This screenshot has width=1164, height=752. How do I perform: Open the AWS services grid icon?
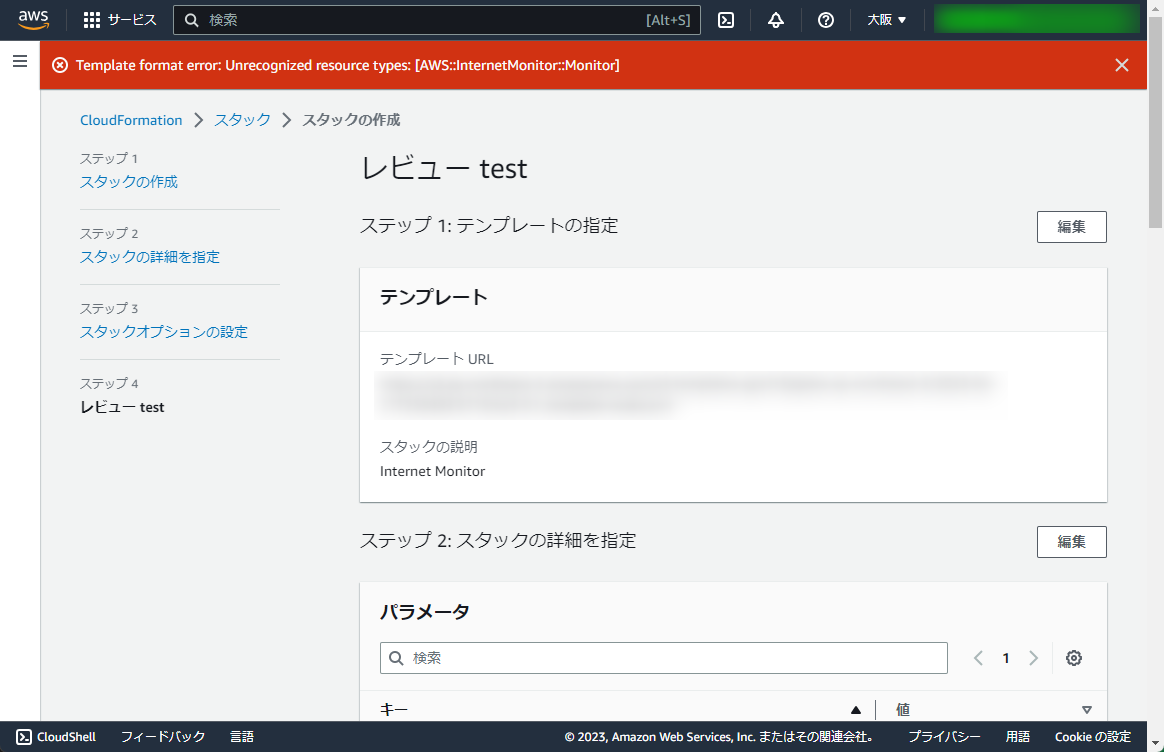tap(93, 19)
